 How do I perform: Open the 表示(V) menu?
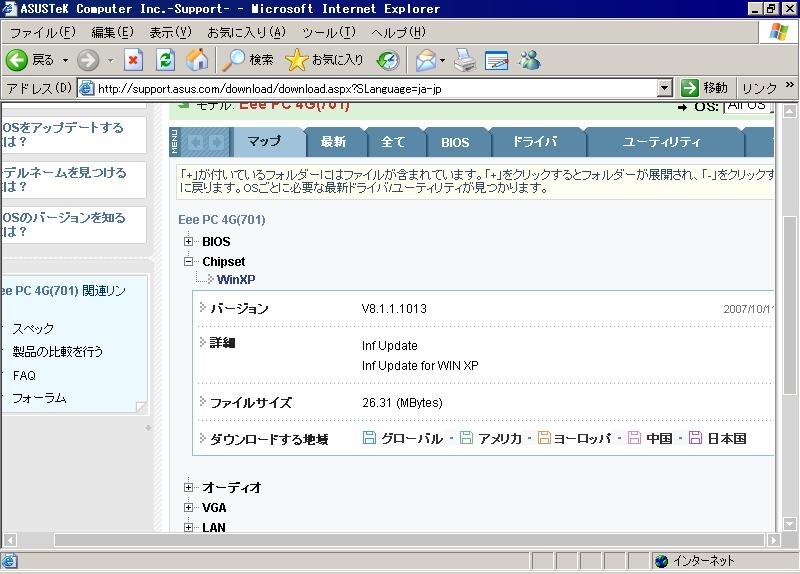pos(170,33)
